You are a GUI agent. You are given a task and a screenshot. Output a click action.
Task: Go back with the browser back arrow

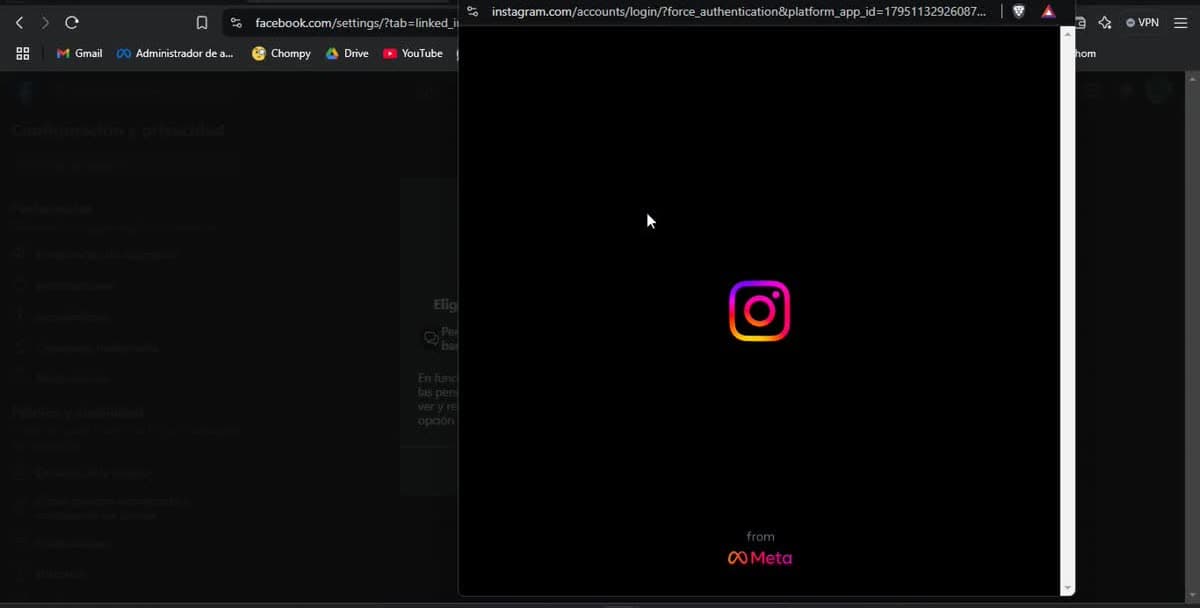pyautogui.click(x=19, y=22)
